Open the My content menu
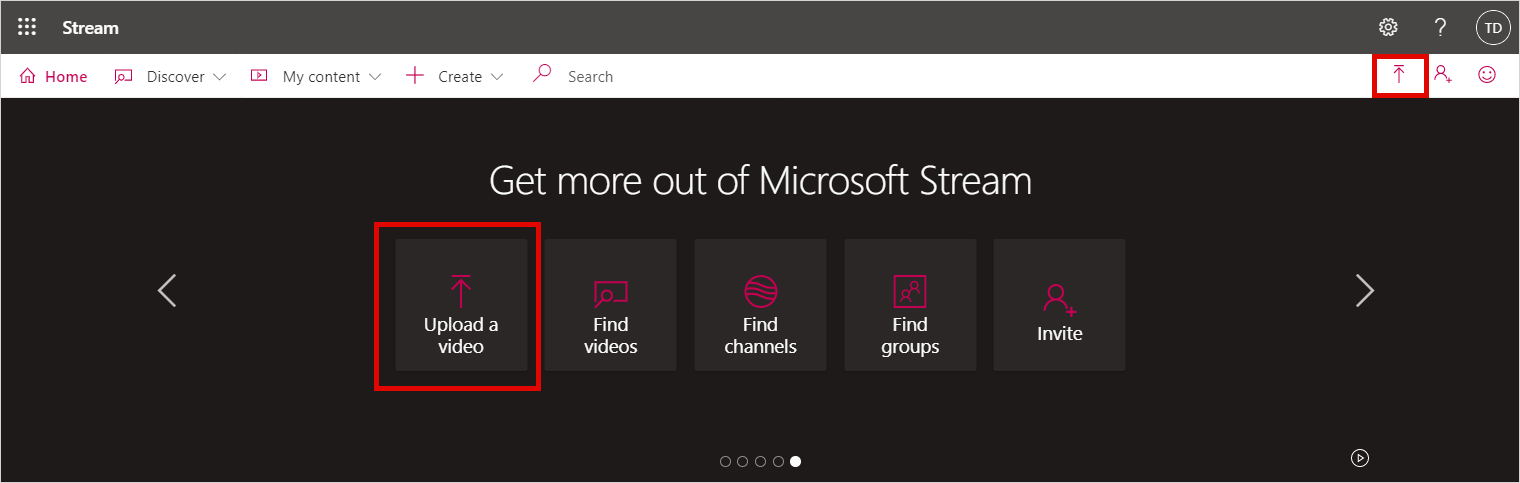This screenshot has height=483, width=1520. (x=316, y=76)
